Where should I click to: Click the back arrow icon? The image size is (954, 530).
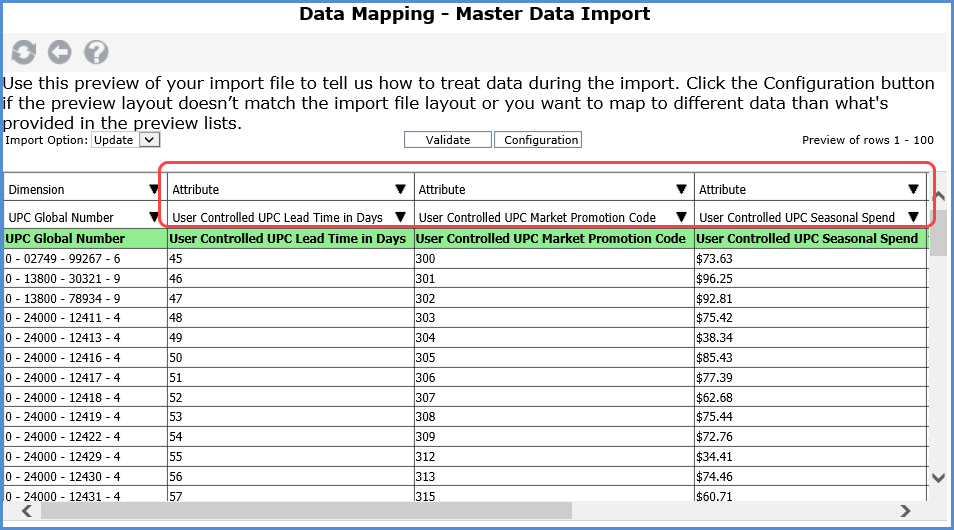(x=60, y=52)
